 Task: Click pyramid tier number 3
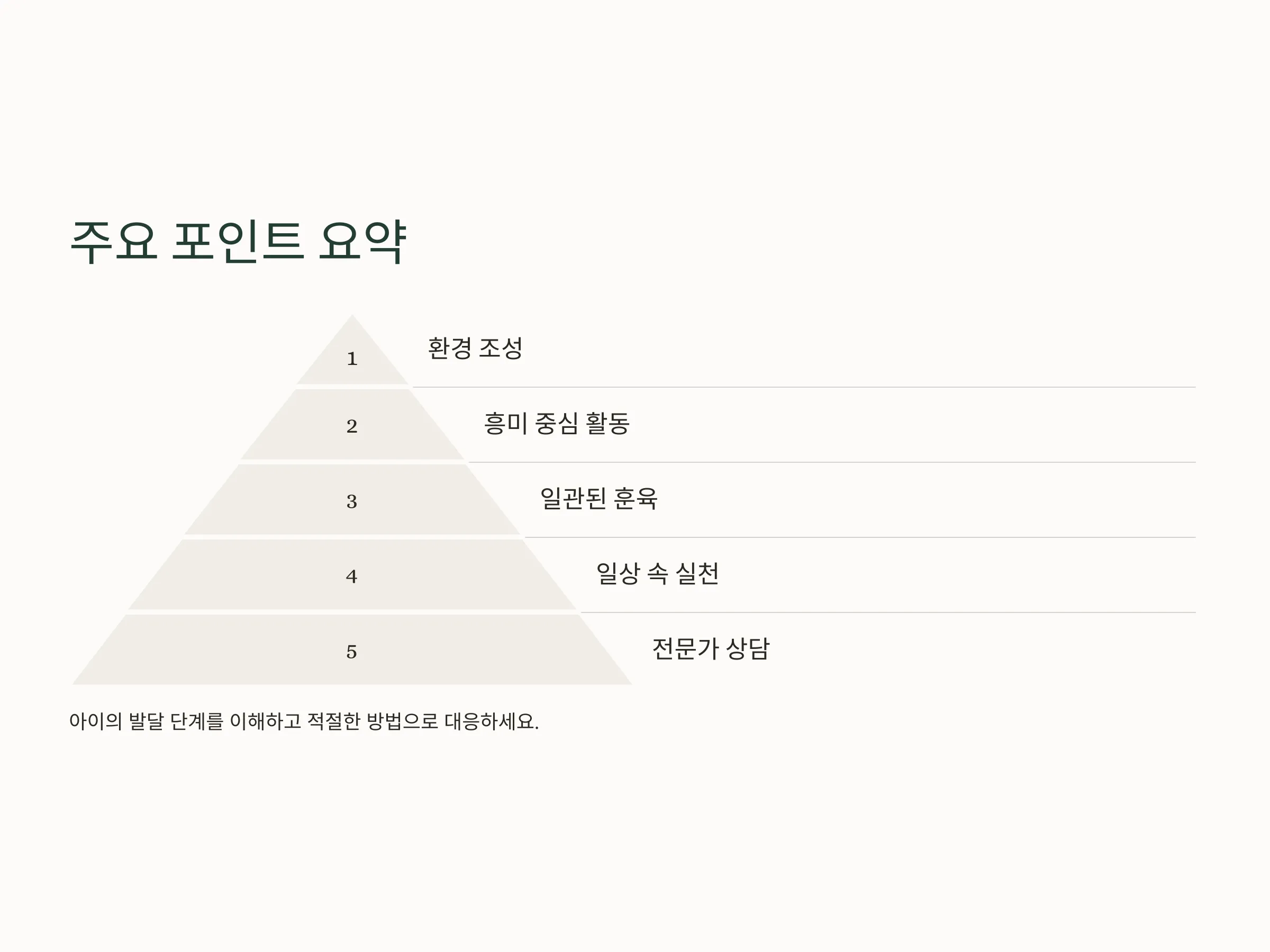(x=352, y=501)
